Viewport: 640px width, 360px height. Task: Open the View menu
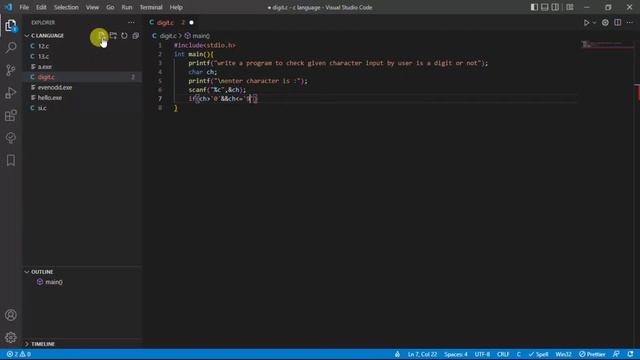pos(92,7)
